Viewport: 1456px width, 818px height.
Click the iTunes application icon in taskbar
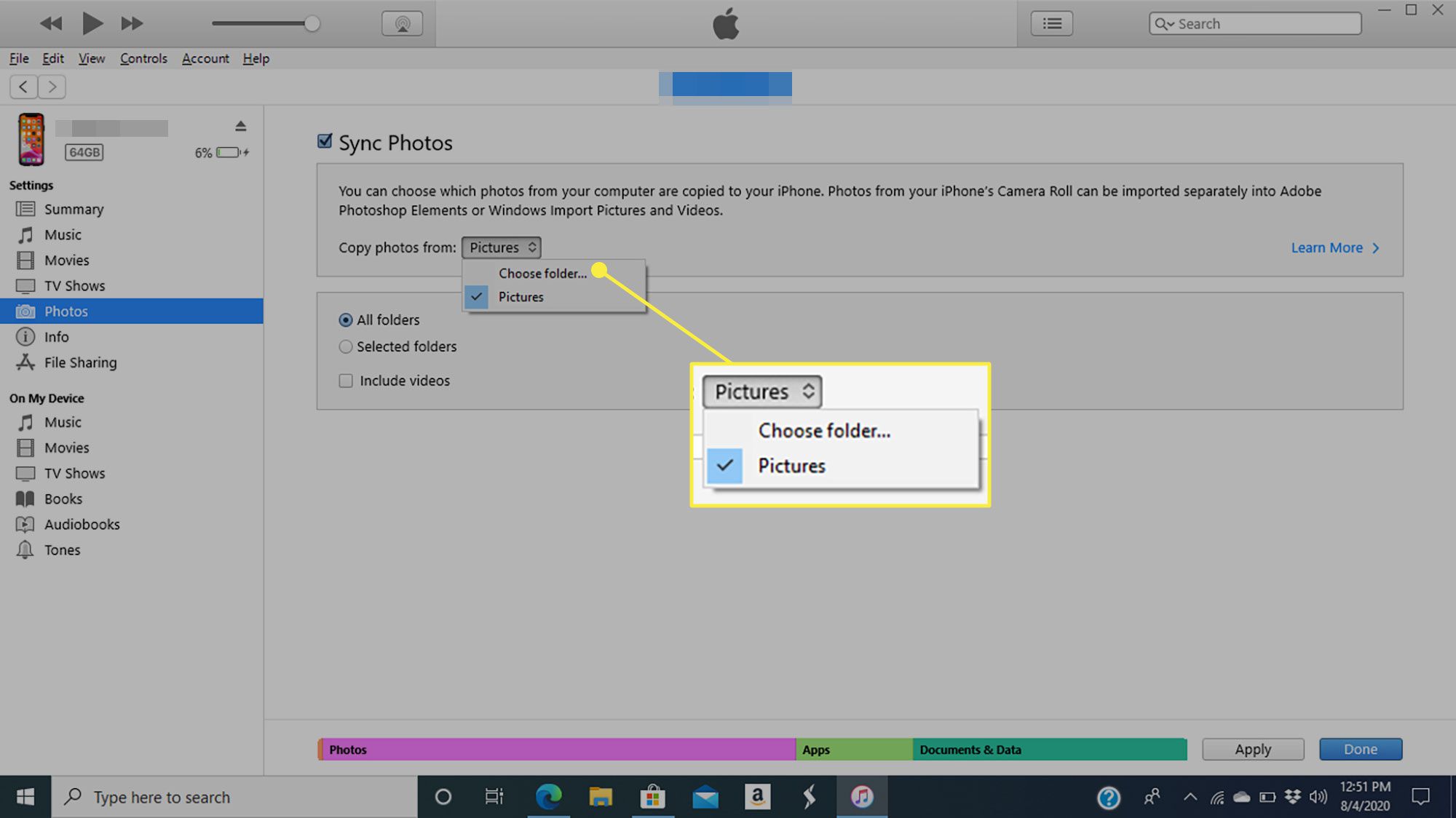click(x=861, y=796)
